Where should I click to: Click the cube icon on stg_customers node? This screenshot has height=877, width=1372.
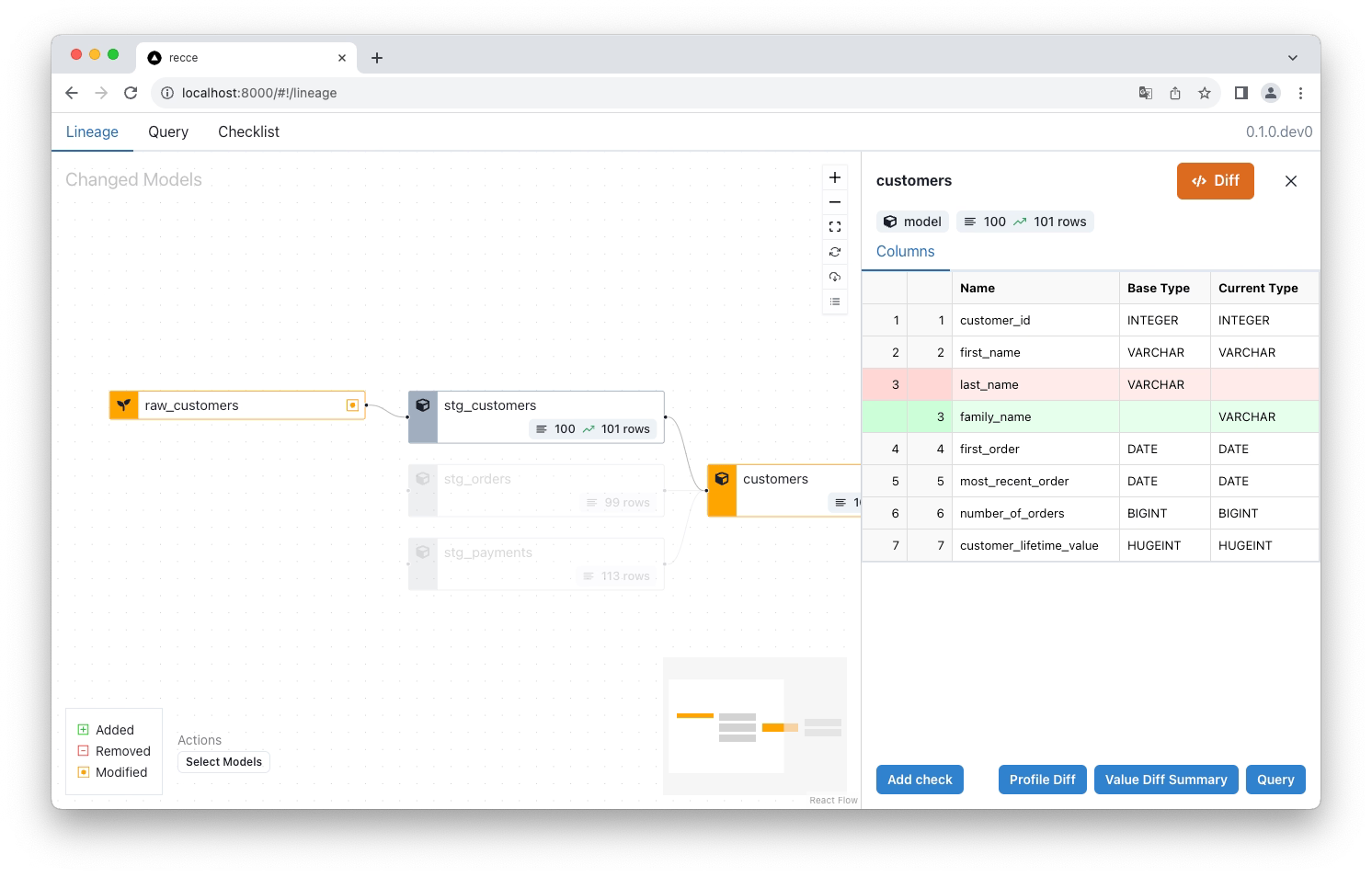pyautogui.click(x=423, y=404)
